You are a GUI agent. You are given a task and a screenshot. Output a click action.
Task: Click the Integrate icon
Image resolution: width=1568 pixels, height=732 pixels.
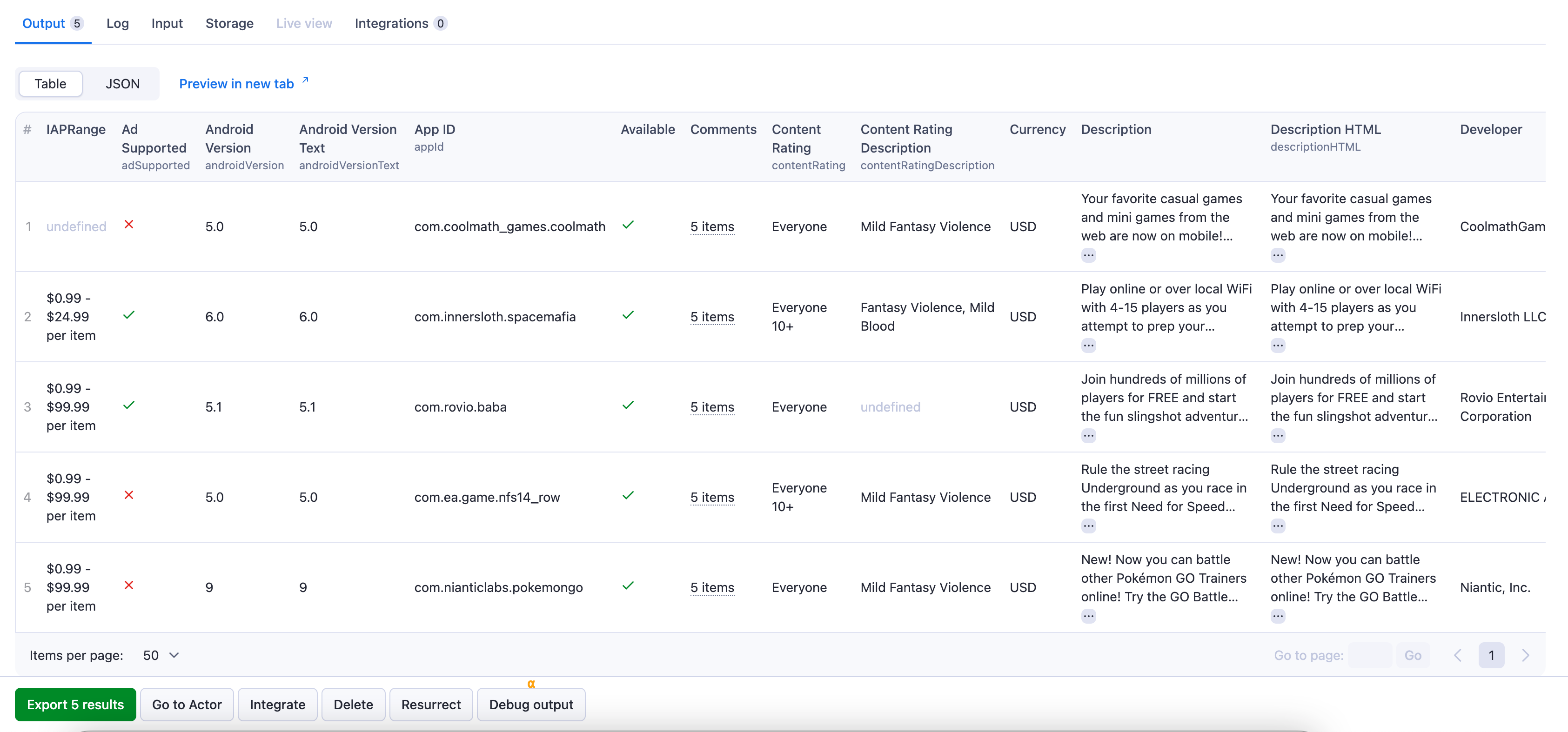tap(277, 704)
